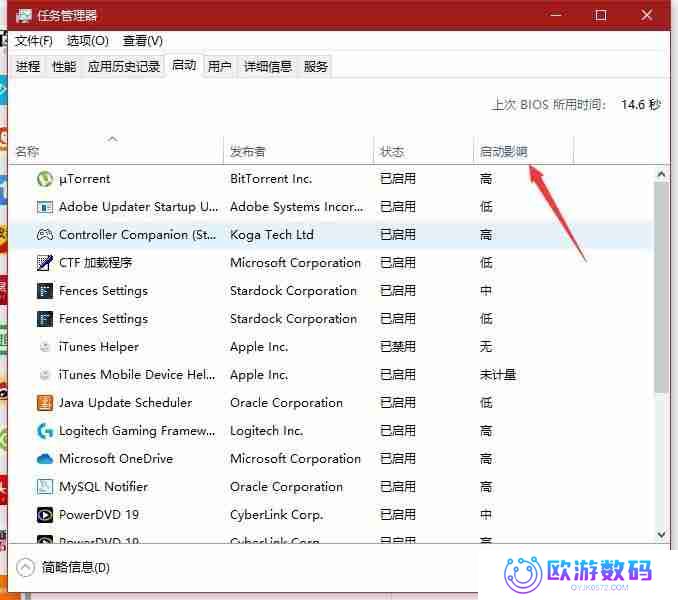
Task: Click the Java Update Scheduler icon
Action: tap(45, 403)
